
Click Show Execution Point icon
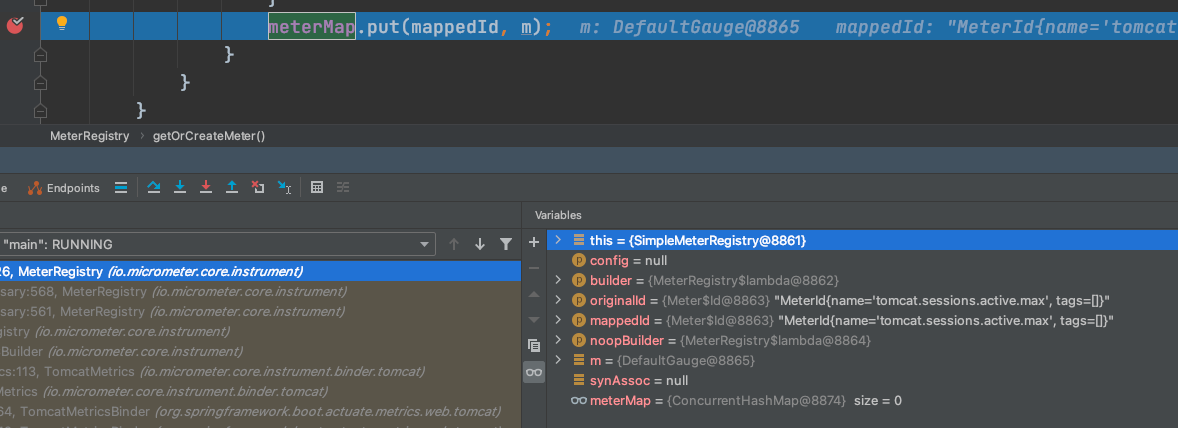click(x=120, y=188)
